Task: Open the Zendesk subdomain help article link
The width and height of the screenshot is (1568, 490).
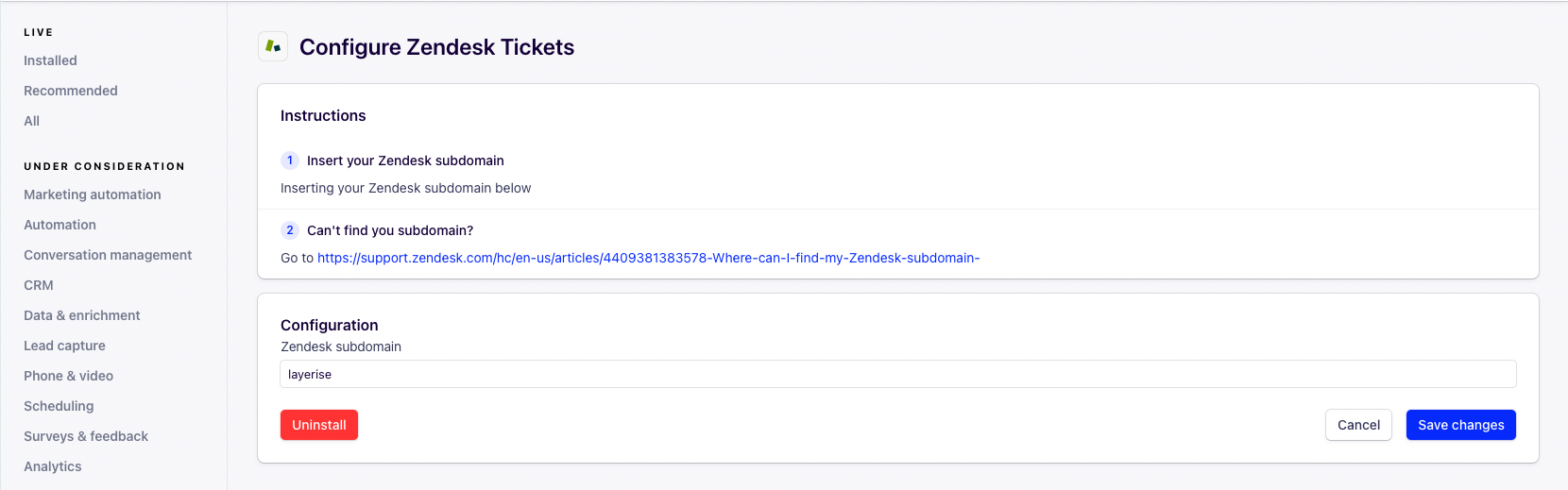Action: click(648, 258)
